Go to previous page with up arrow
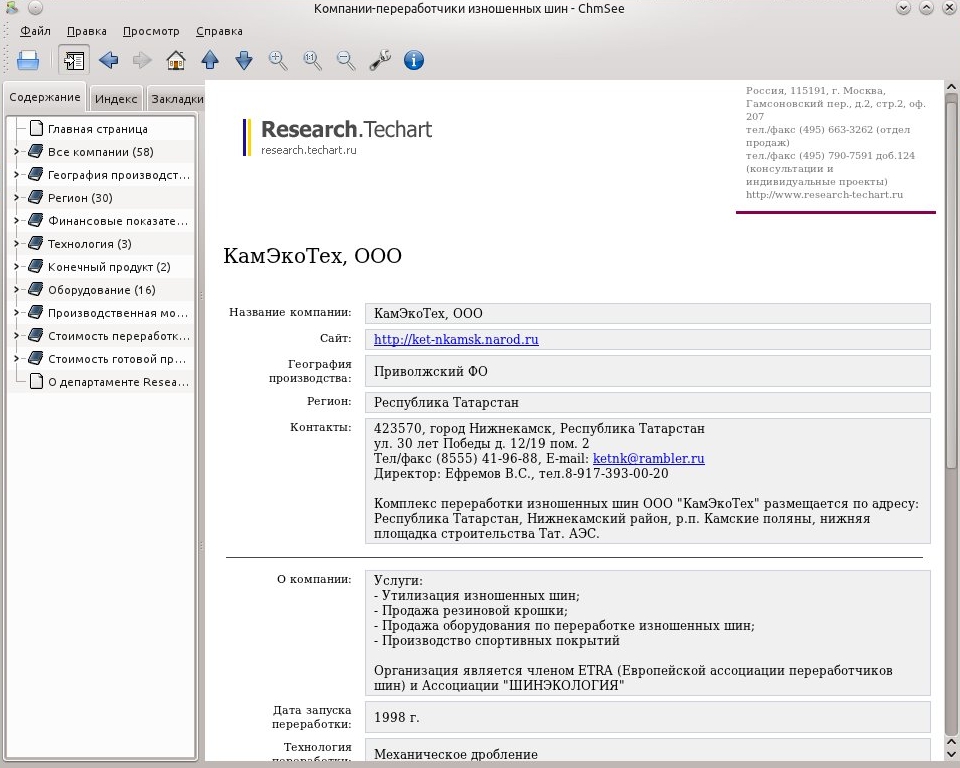The width and height of the screenshot is (960, 768). pos(210,60)
